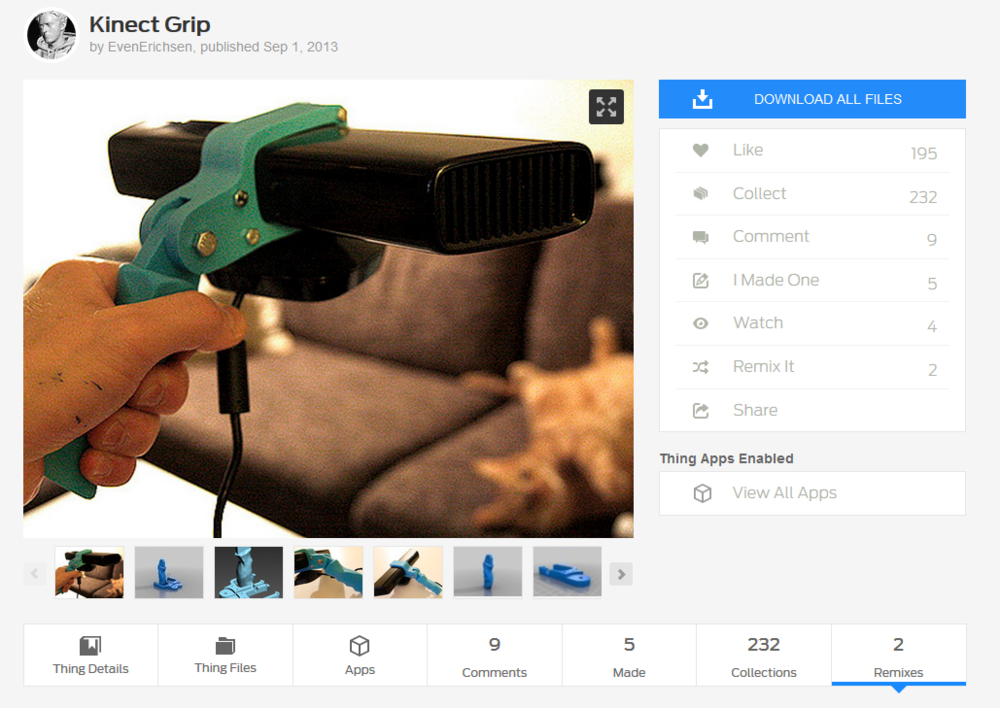The height and width of the screenshot is (708, 1000).
Task: Go to the previous set of thumbnails
Action: [x=34, y=574]
